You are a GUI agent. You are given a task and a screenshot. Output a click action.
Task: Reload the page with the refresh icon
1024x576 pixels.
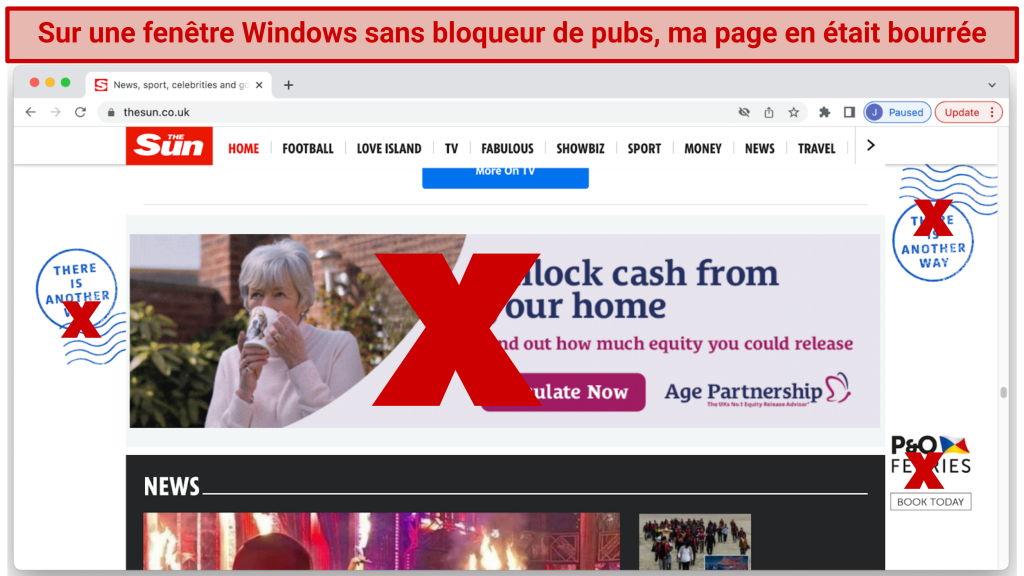80,112
